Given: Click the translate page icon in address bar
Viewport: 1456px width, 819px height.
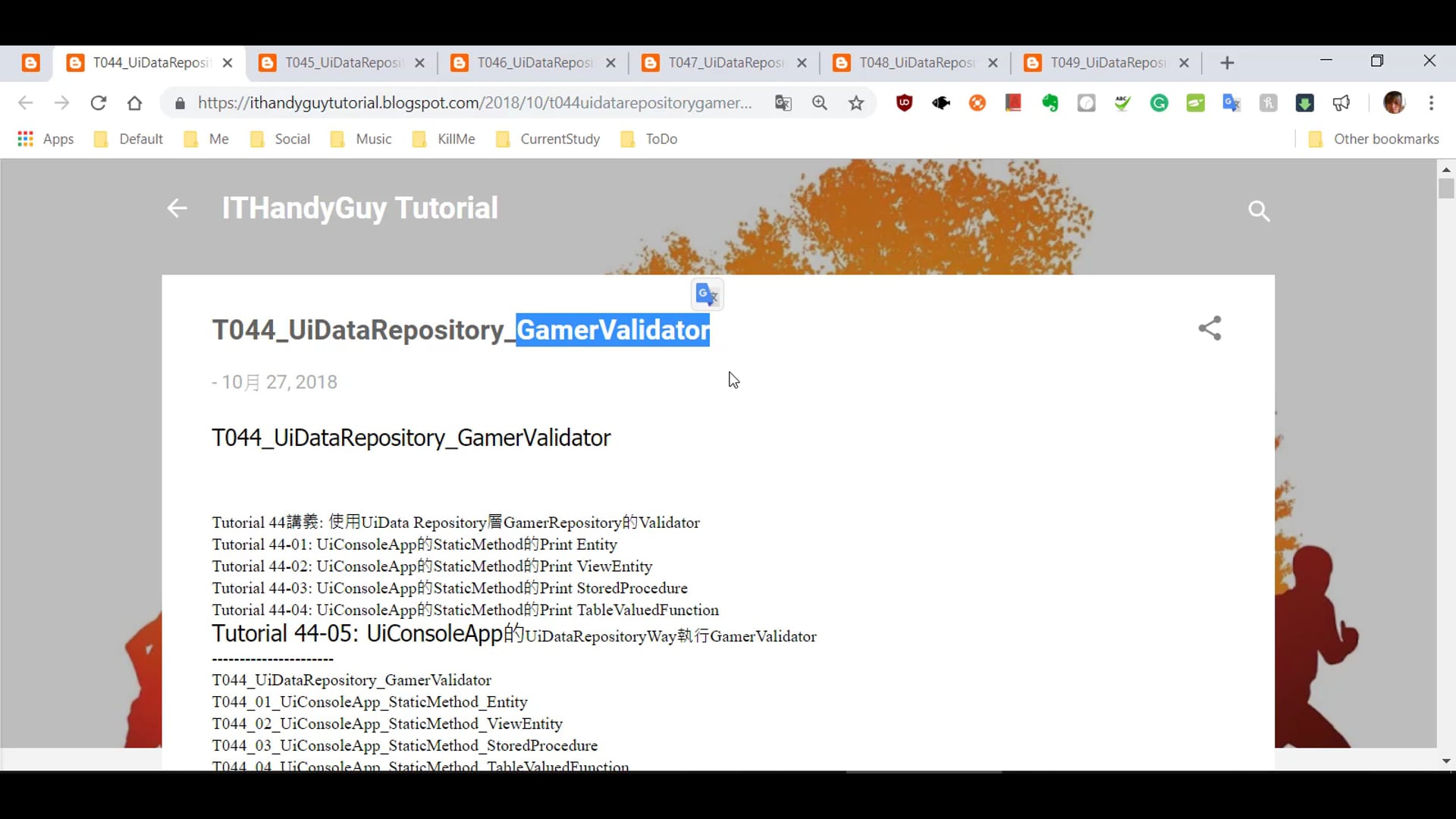Looking at the screenshot, I should click(x=783, y=103).
